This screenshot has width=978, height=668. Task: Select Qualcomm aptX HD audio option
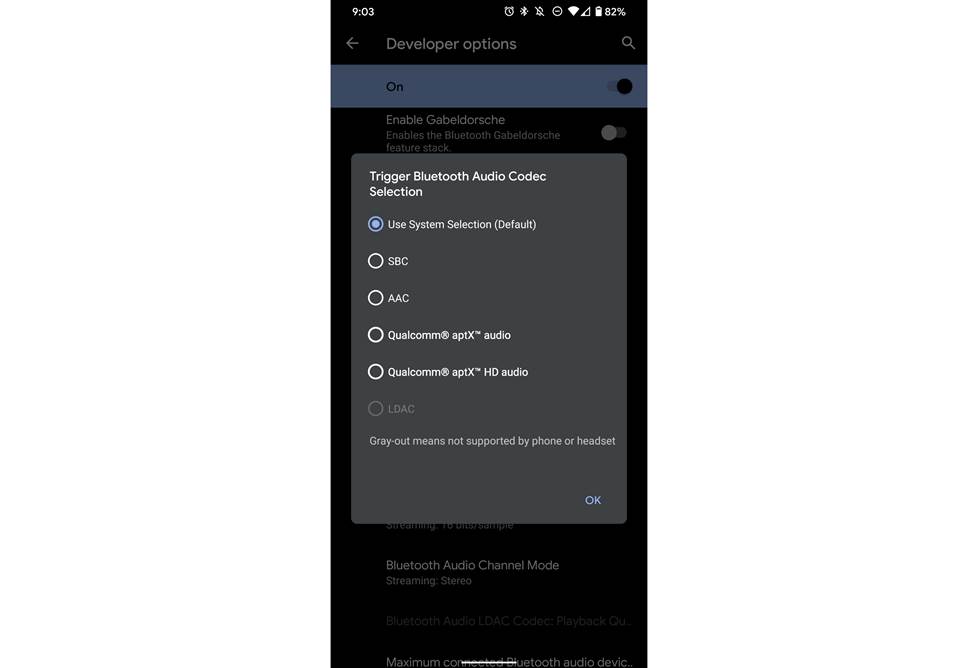pos(448,372)
